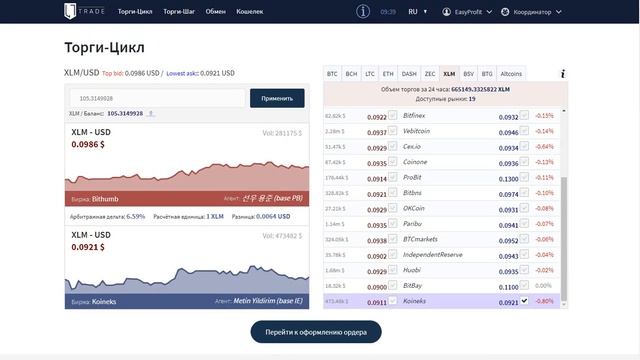Open the Торги-Шаг menu item
The width and height of the screenshot is (640, 360).
coord(179,11)
